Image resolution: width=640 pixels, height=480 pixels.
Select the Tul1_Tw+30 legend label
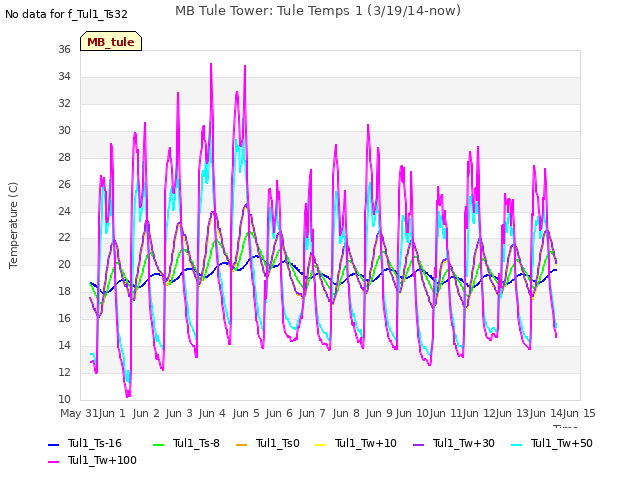tap(464, 443)
